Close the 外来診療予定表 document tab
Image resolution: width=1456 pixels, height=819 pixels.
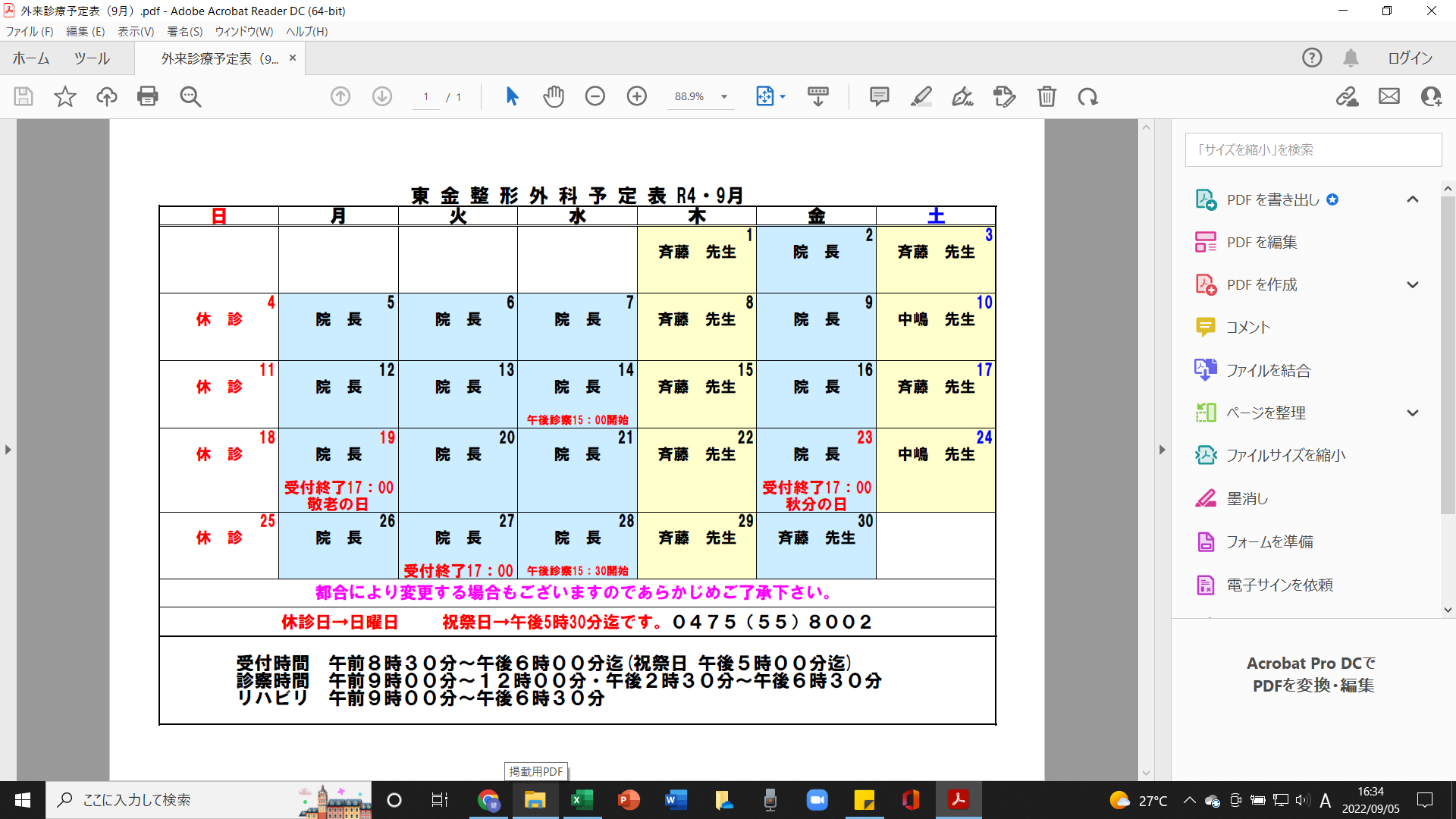pyautogui.click(x=293, y=58)
